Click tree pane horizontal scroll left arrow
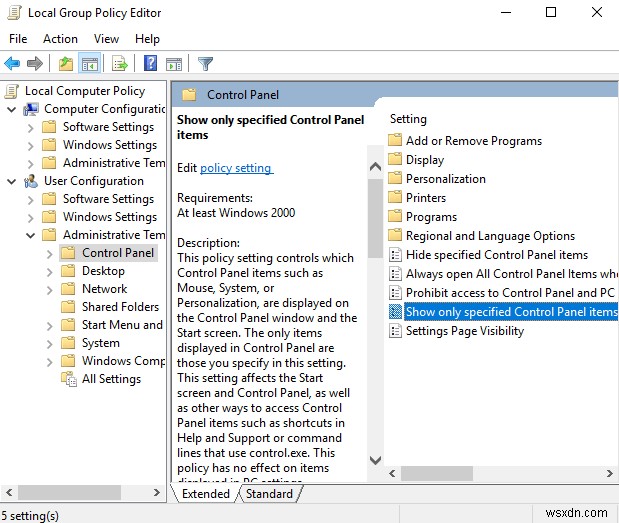The width and height of the screenshot is (619, 523). [9, 492]
